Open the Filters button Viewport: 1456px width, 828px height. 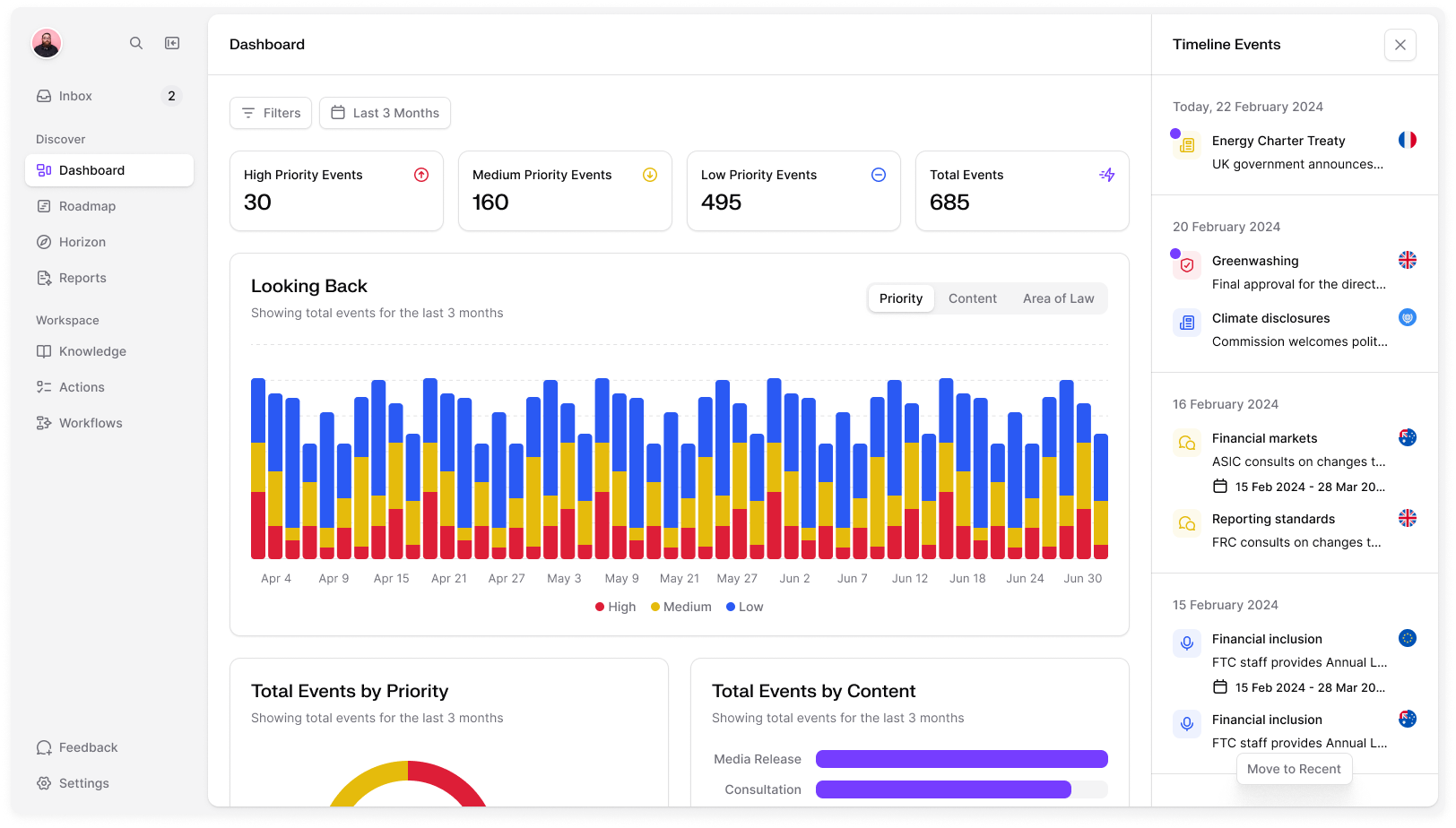271,113
